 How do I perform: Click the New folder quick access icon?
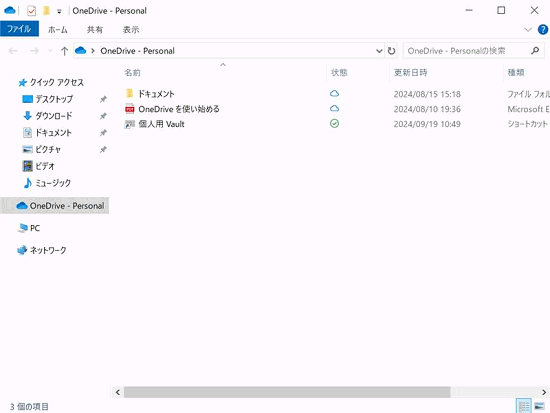46,11
